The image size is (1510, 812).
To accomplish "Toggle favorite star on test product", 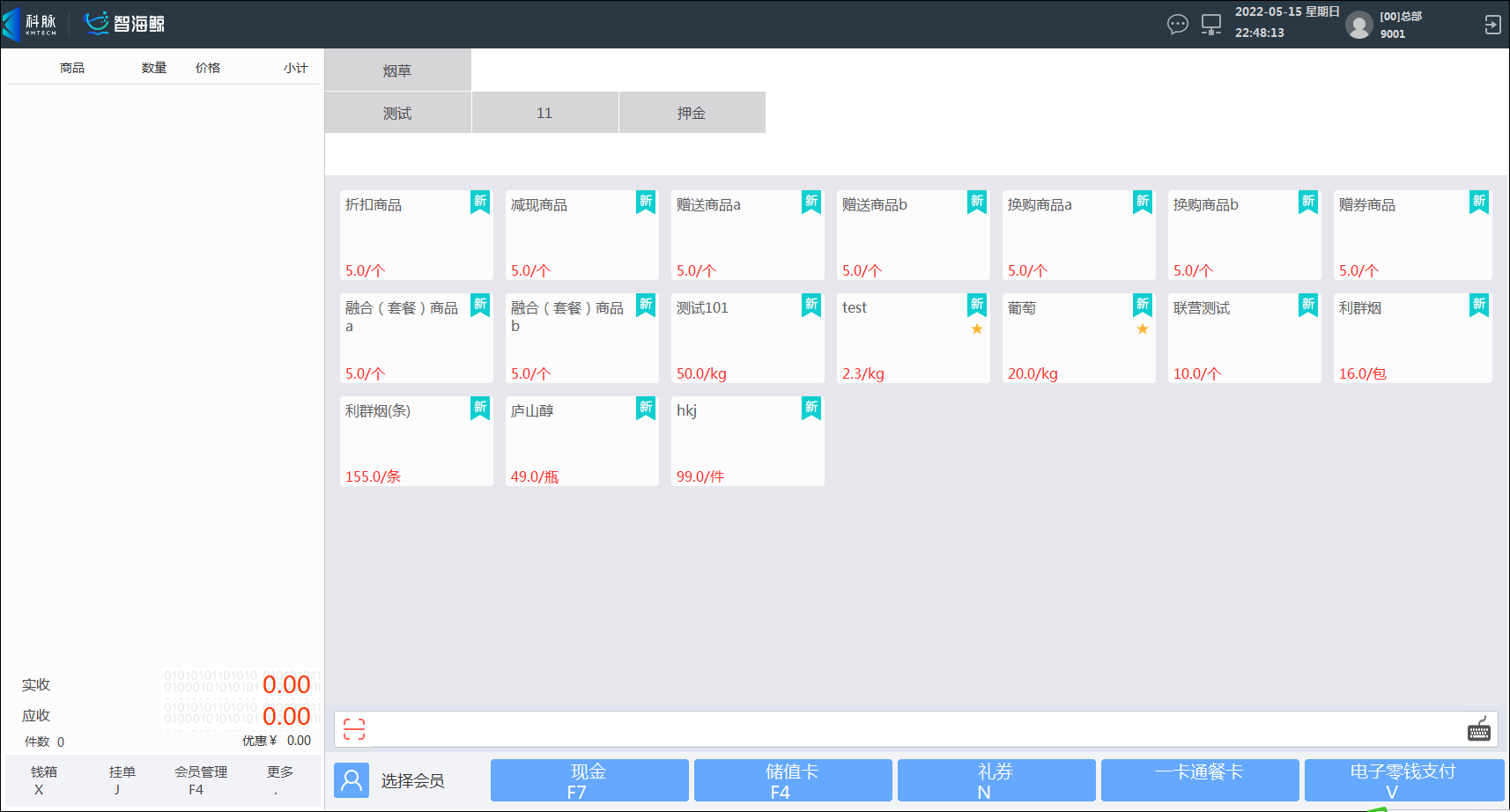I will click(x=977, y=329).
